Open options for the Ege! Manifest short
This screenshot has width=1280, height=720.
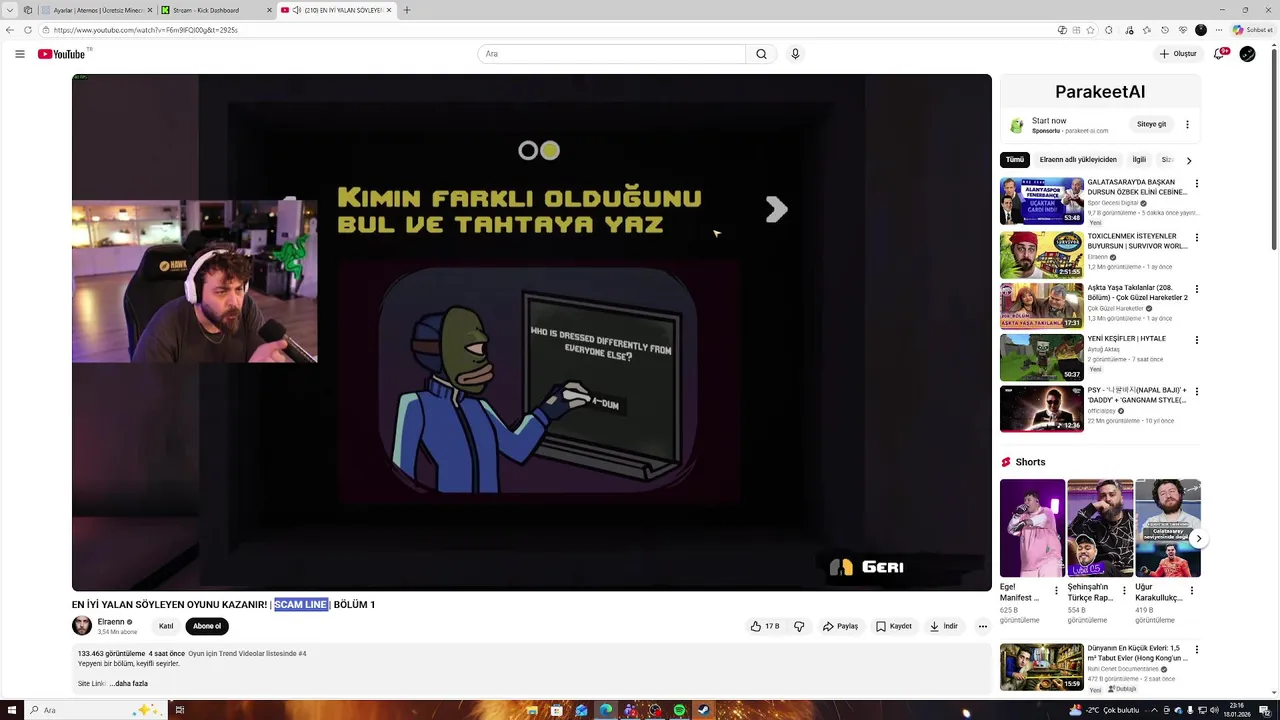pyautogui.click(x=1056, y=591)
